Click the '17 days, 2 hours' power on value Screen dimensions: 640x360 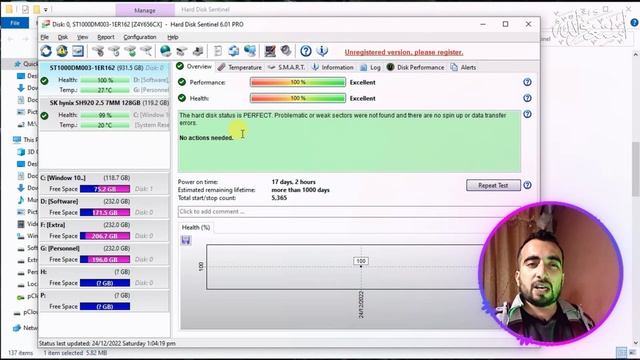pos(293,182)
